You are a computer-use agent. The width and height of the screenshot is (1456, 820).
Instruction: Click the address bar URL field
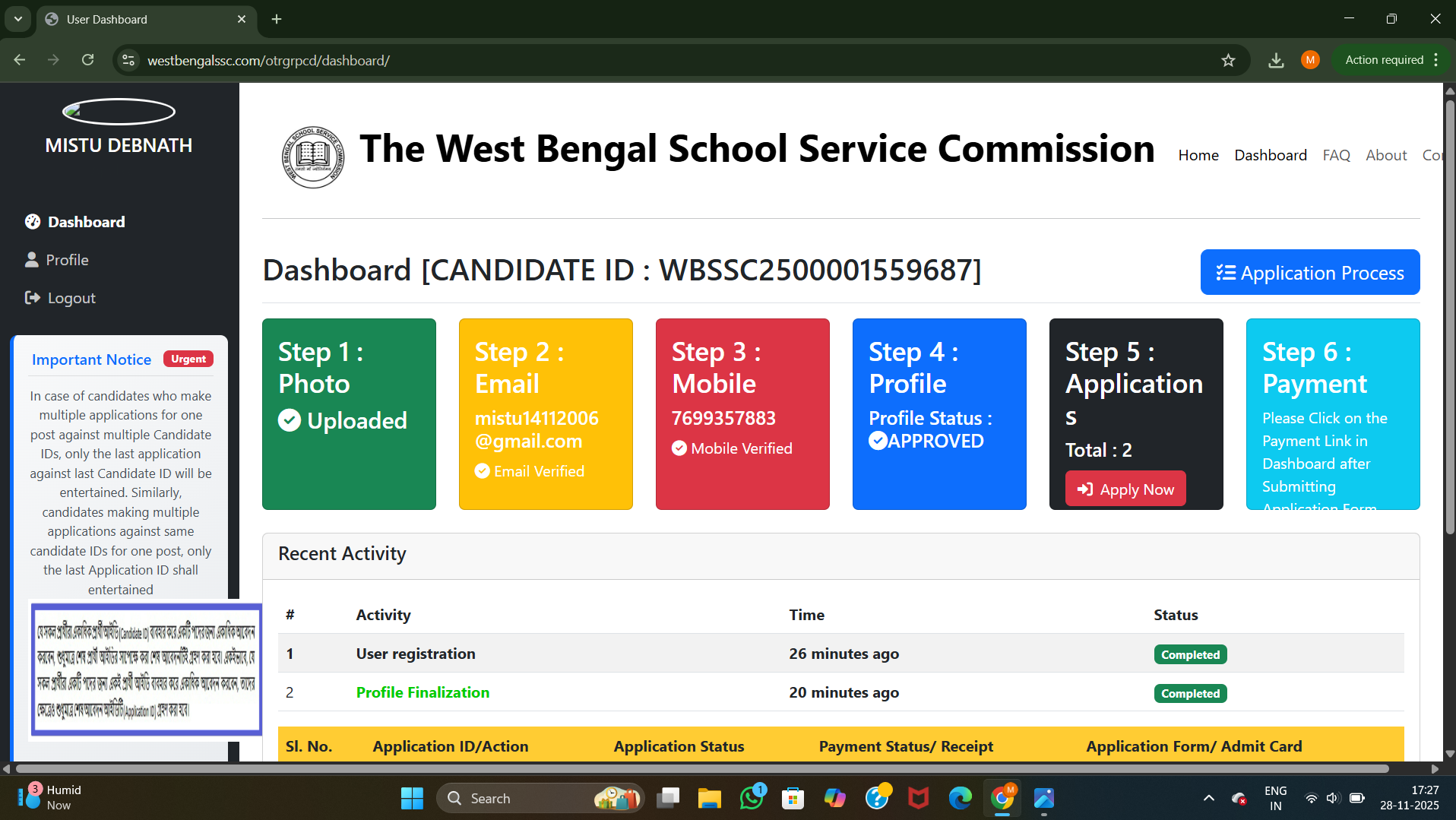pyautogui.click(x=270, y=60)
